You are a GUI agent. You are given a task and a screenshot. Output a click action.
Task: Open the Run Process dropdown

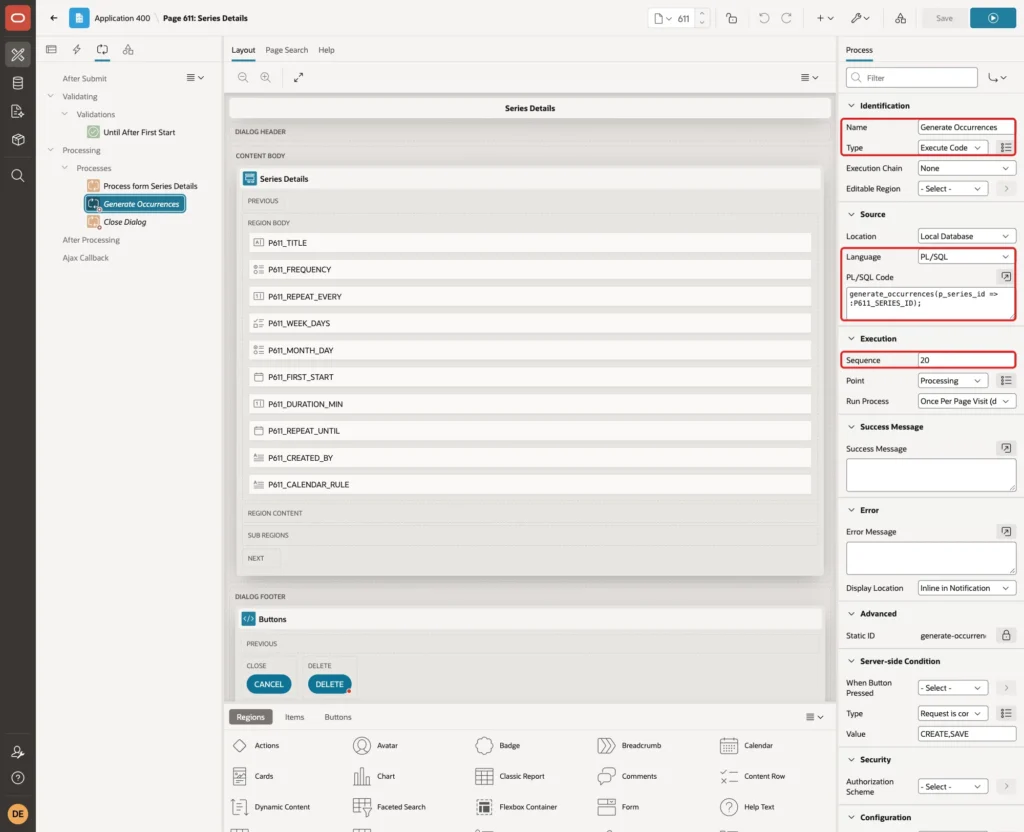(967, 401)
